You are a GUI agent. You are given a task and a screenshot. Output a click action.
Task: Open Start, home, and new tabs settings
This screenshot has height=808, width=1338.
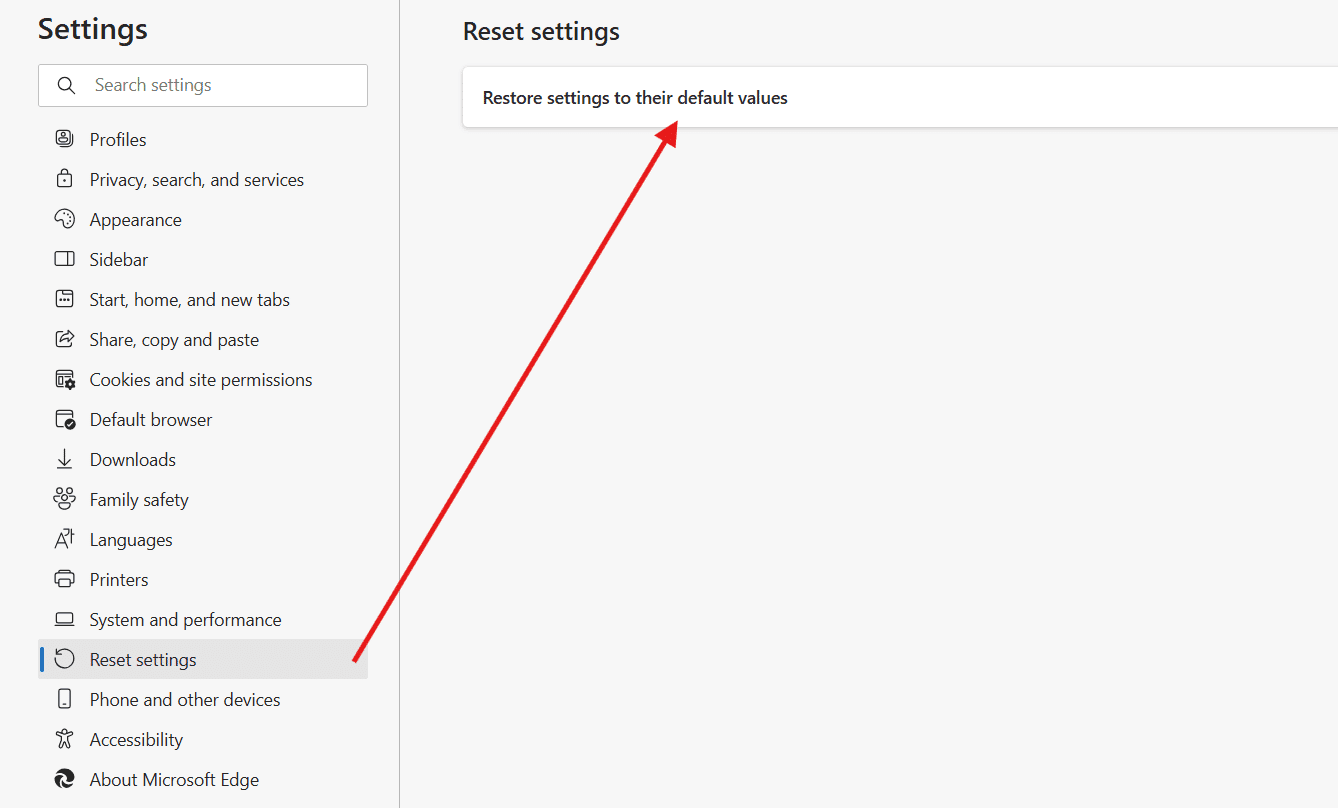pyautogui.click(x=189, y=300)
